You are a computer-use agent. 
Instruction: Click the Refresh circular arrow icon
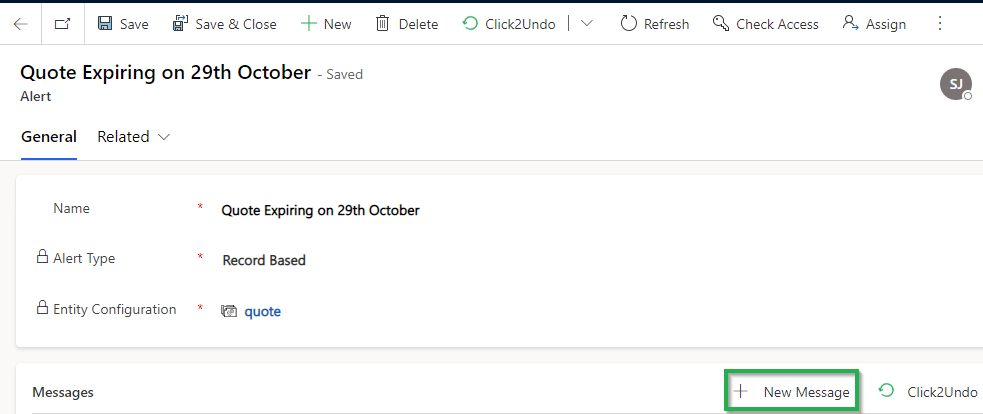pos(628,24)
